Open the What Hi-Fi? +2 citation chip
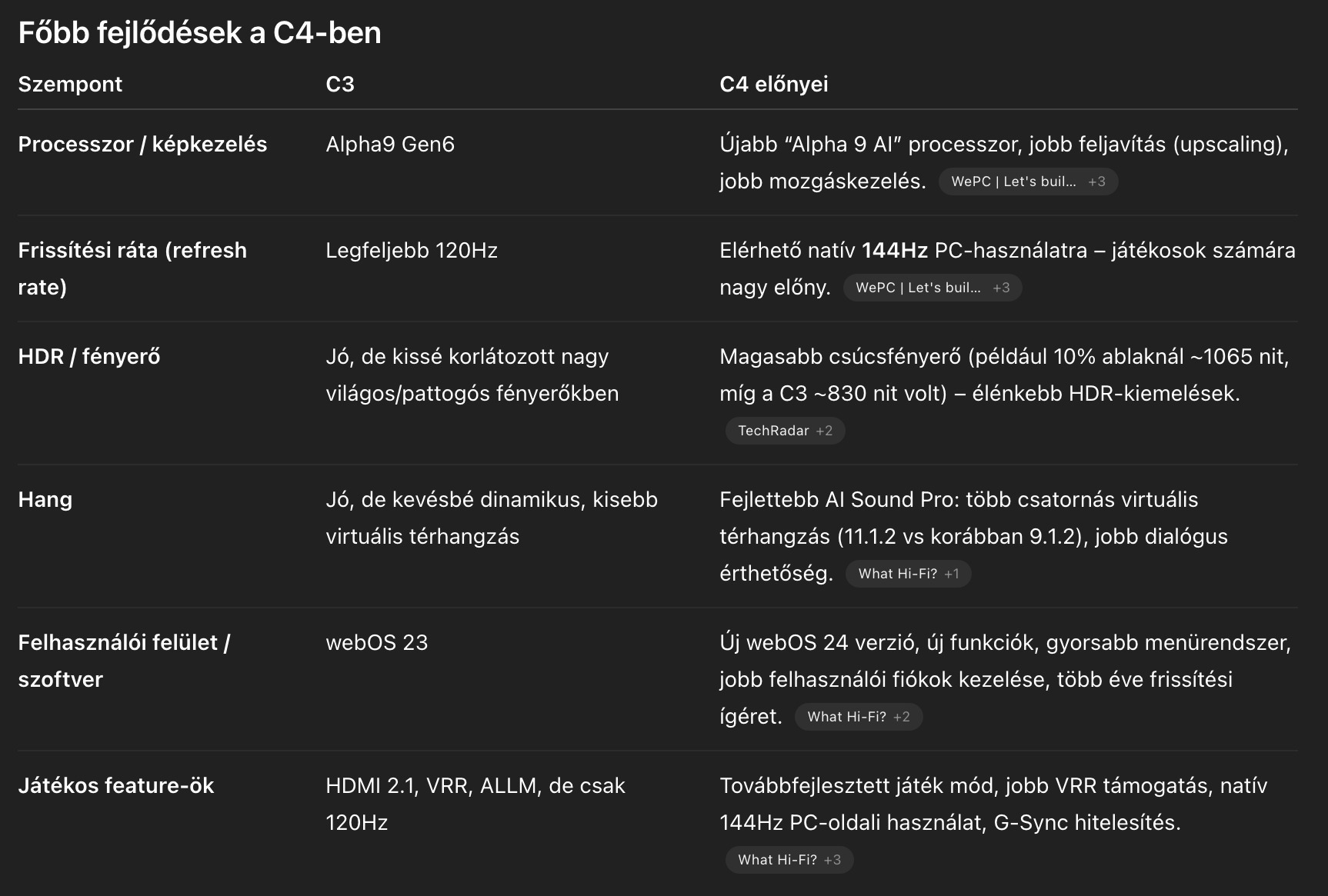Image resolution: width=1328 pixels, height=896 pixels. click(858, 717)
